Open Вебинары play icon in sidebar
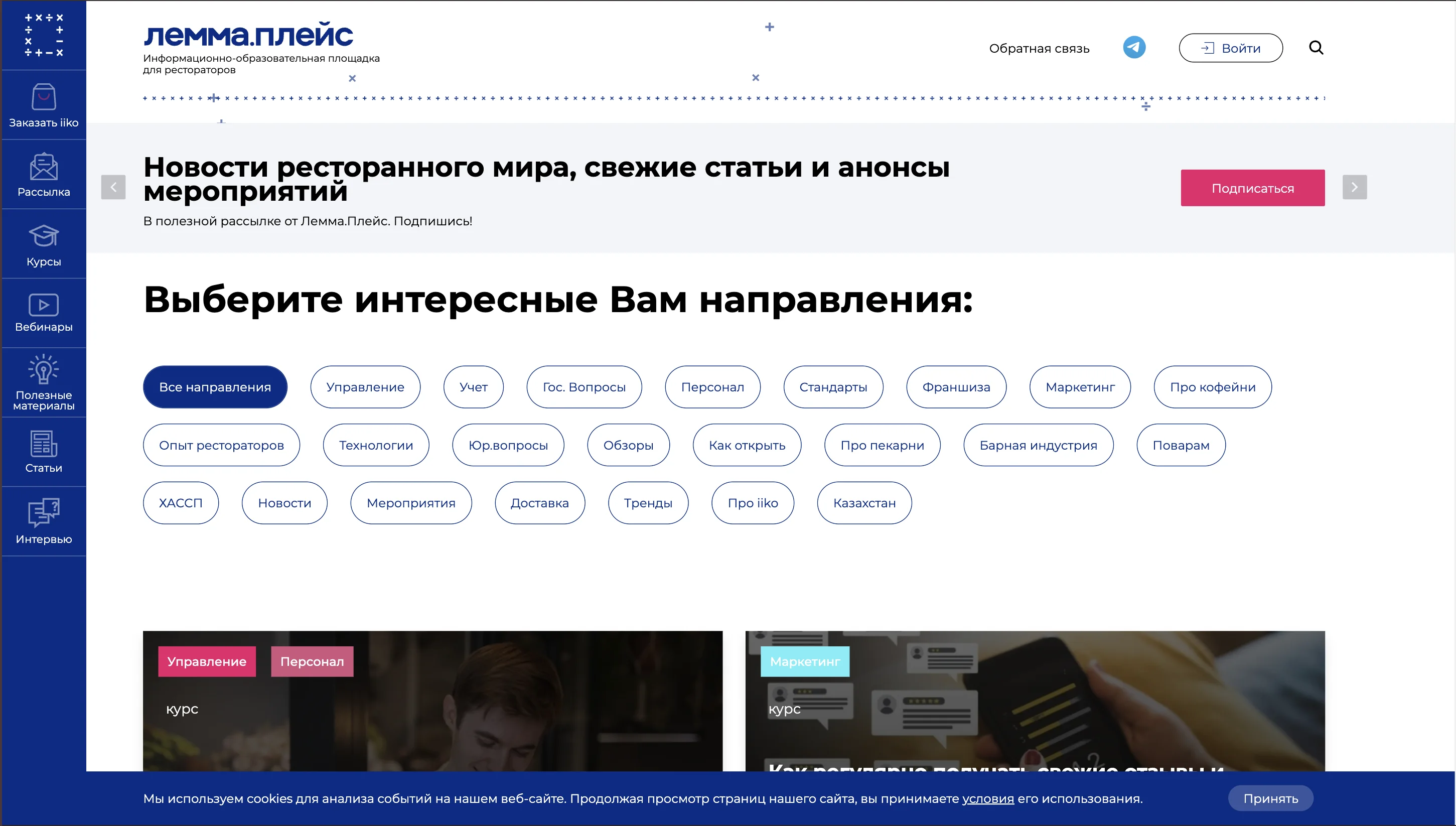This screenshot has height=826, width=1456. (44, 305)
